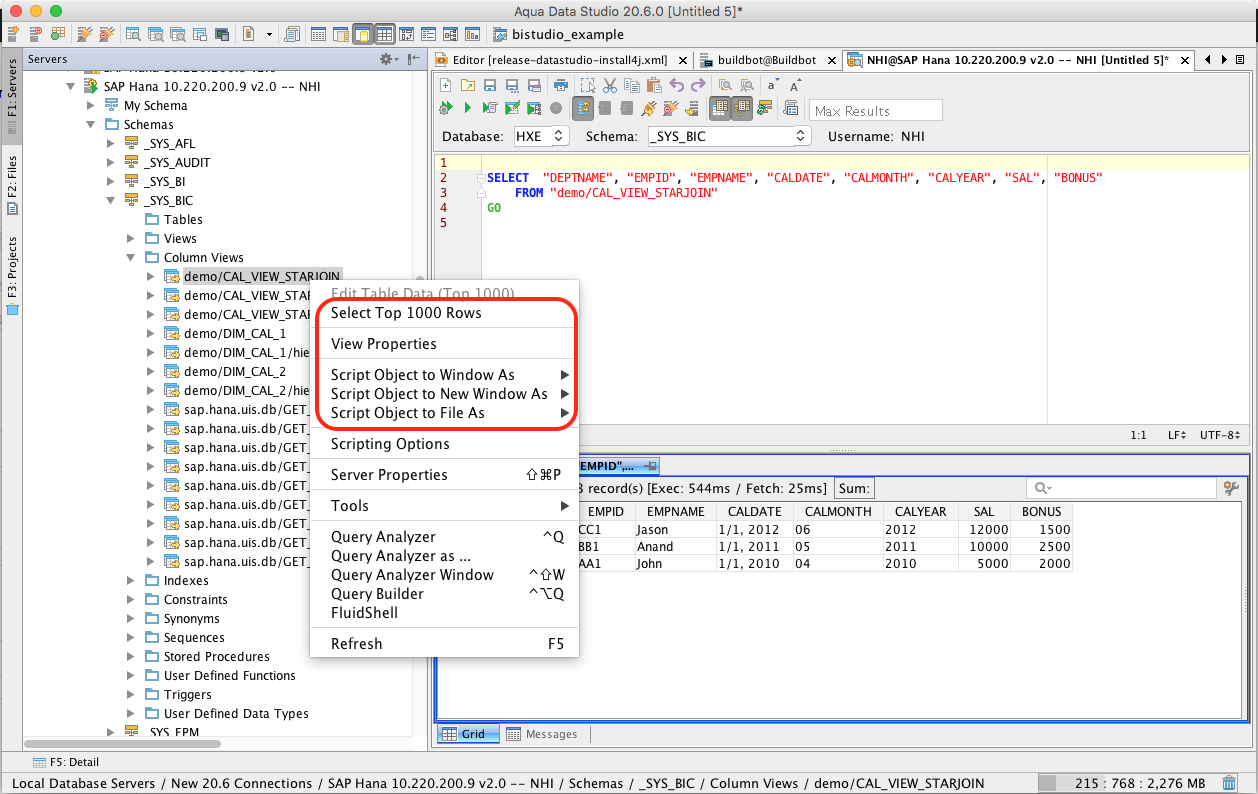Viewport: 1258px width, 794px height.
Task: Click the disconnect plug icon in main toolbar
Action: tap(107, 34)
